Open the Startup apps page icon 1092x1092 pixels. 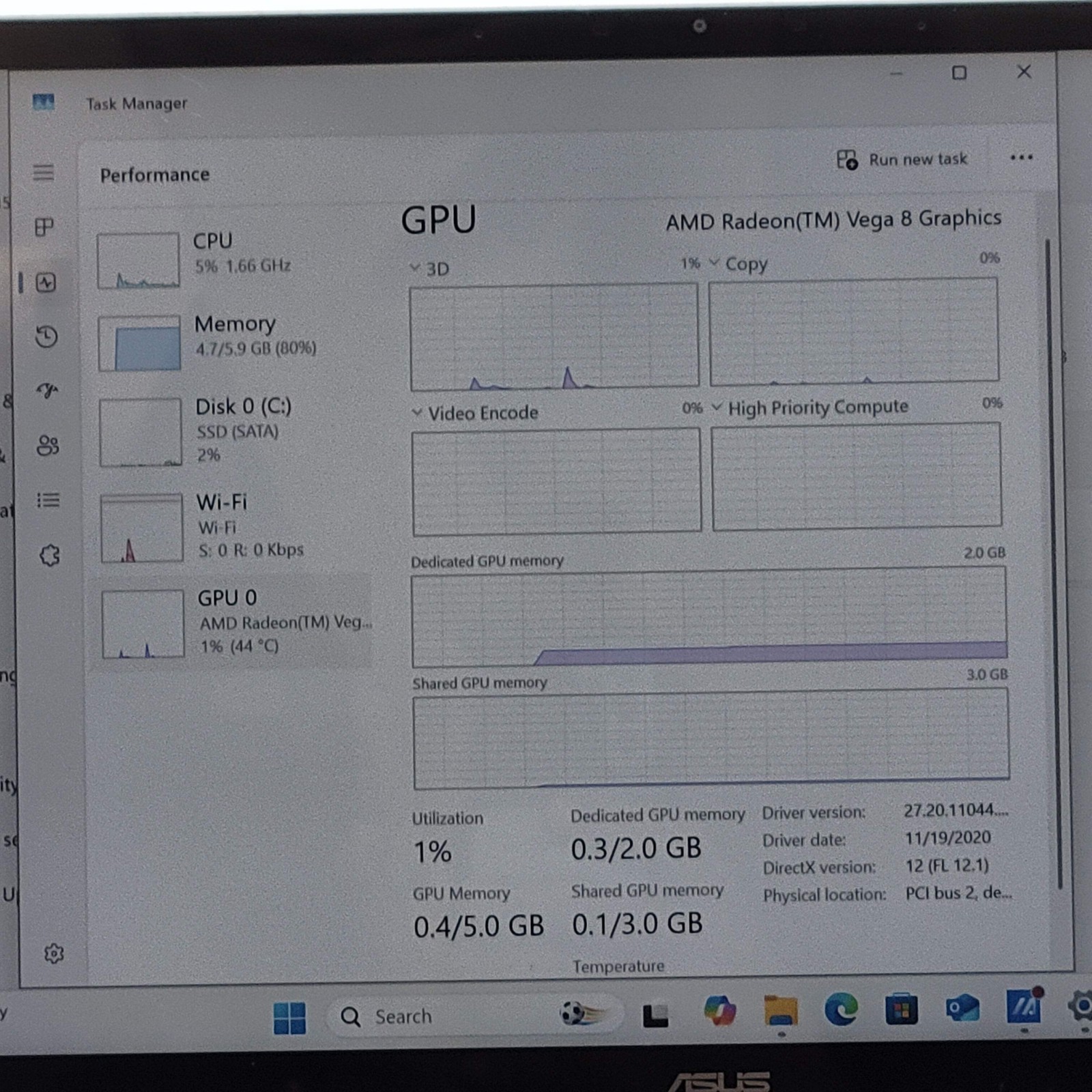[47, 390]
